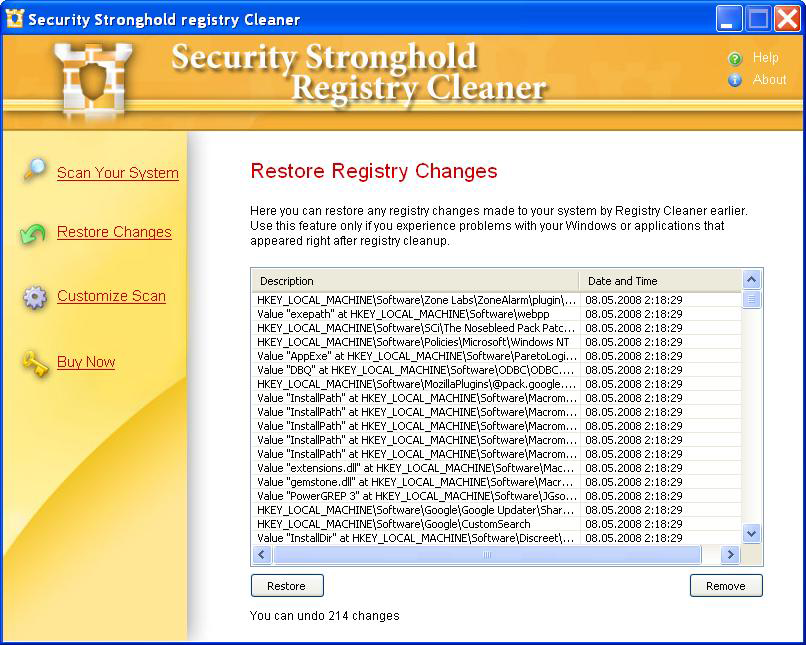Screen dimensions: 806x645
Task: Select the Value "PowerGREP 3" row
Action: pyautogui.click(x=496, y=496)
